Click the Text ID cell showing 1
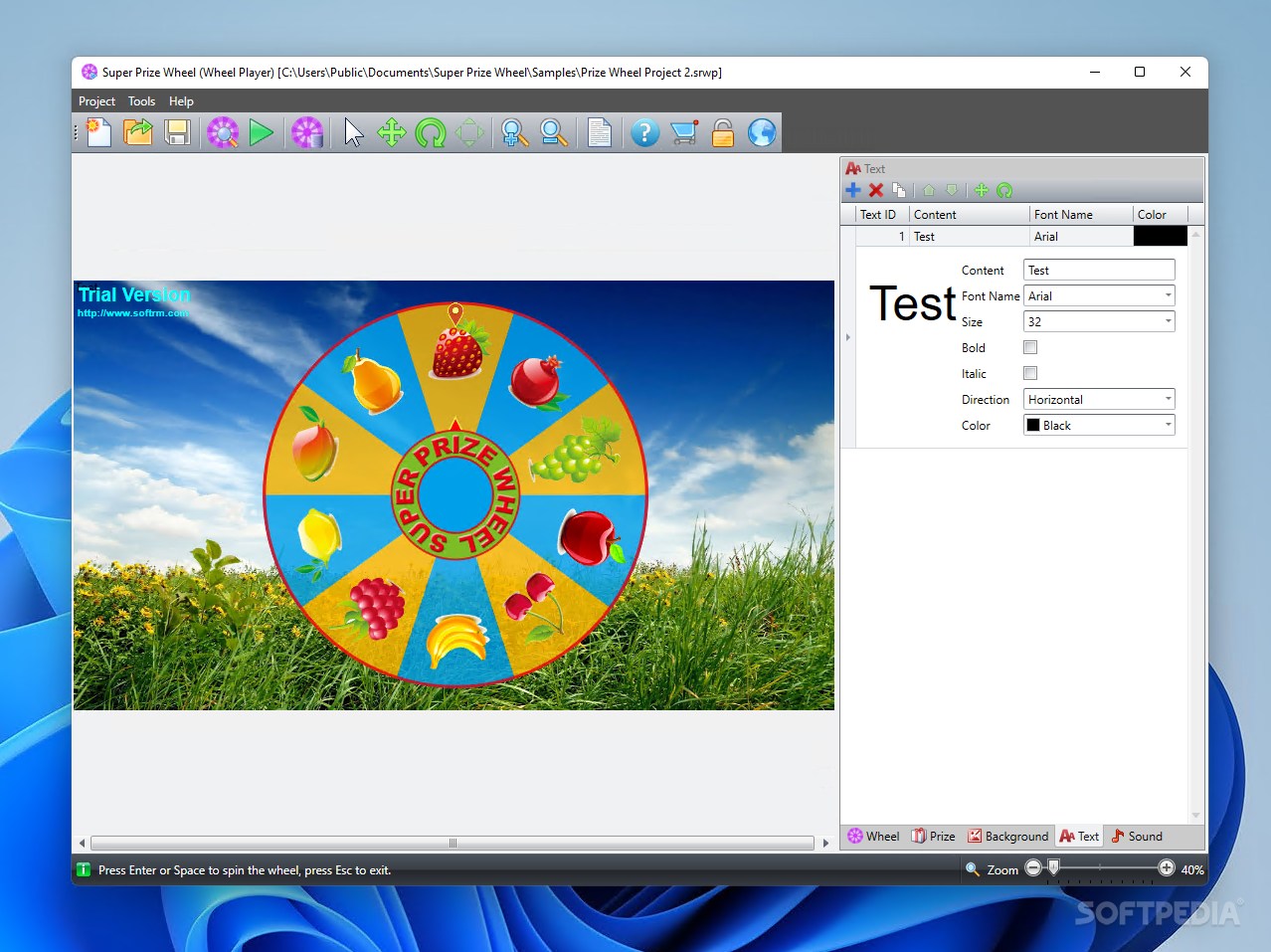 click(882, 237)
